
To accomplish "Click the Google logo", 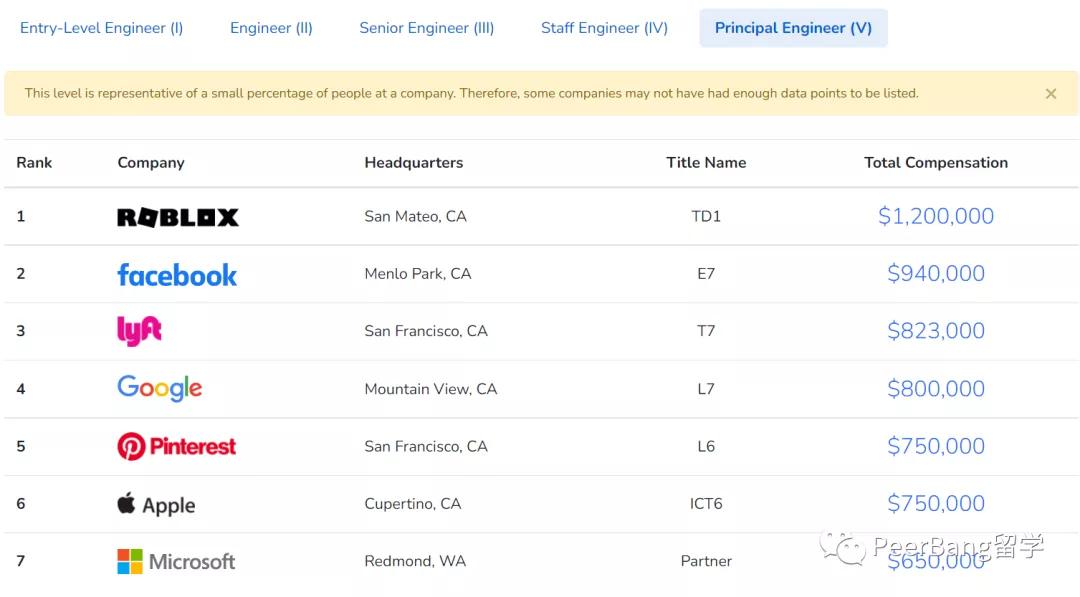I will (160, 388).
